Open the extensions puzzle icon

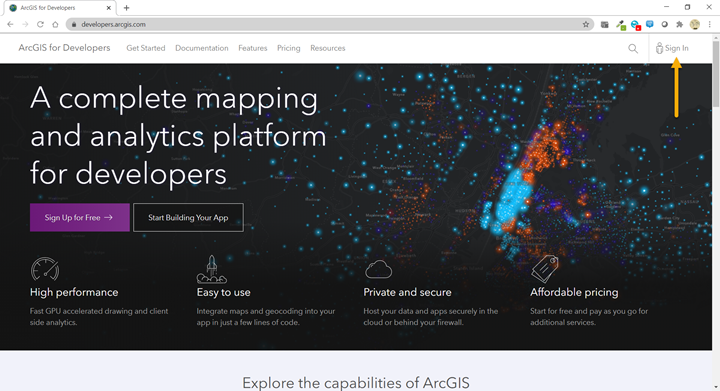pos(680,24)
